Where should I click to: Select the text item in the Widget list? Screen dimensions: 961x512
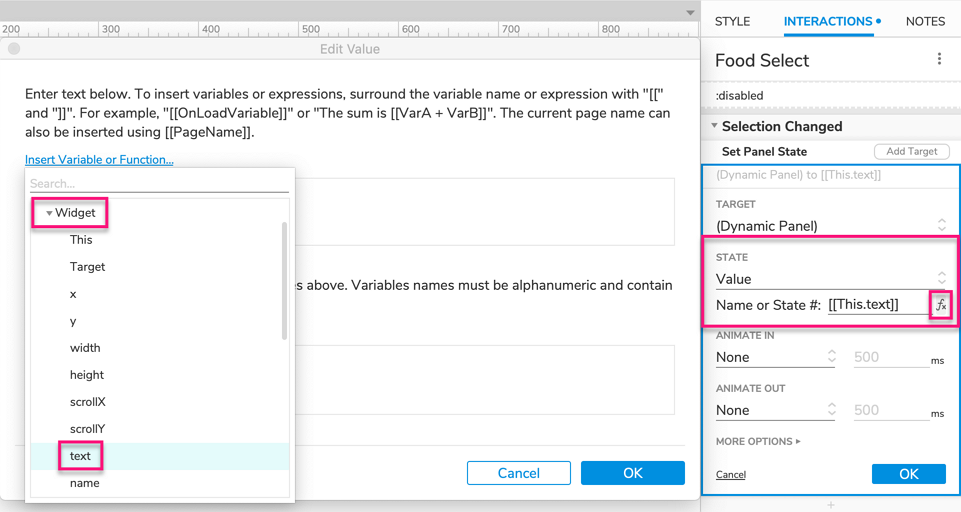point(80,456)
